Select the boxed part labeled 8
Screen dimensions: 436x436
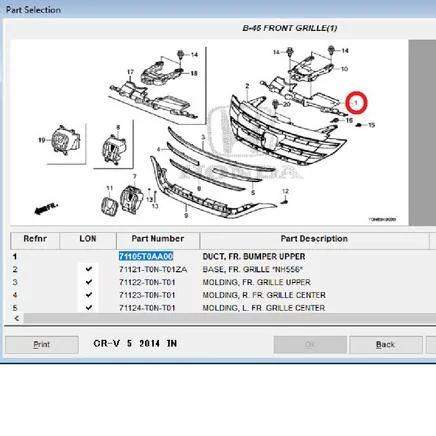point(114,148)
